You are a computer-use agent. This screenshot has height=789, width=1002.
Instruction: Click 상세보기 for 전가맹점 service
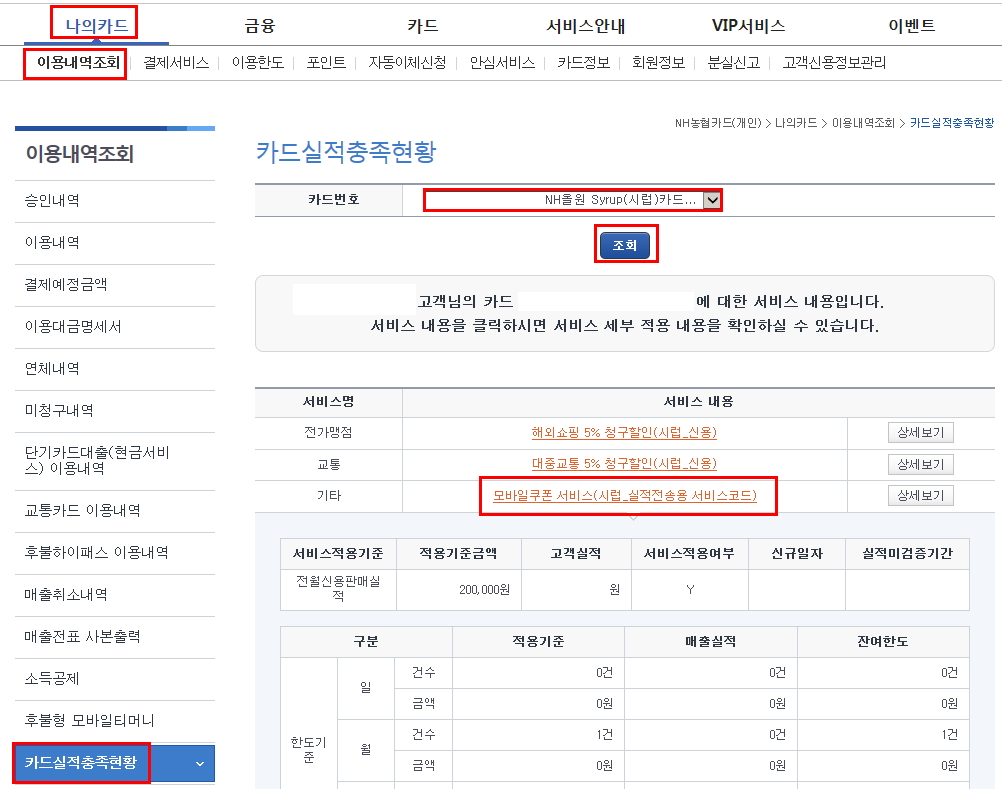(x=920, y=433)
